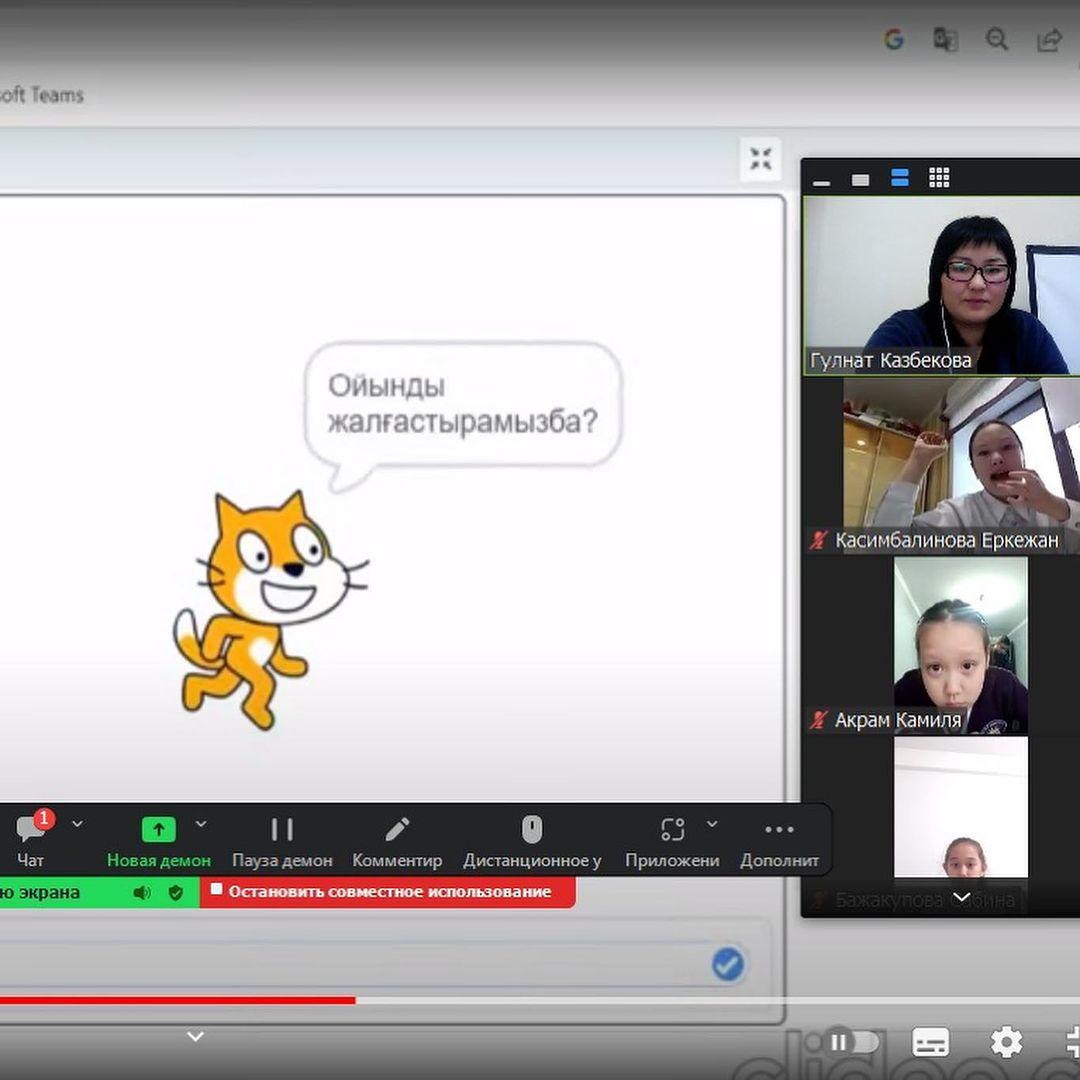Image resolution: width=1080 pixels, height=1080 pixels.
Task: Show more participants via down chevron
Action: click(962, 897)
